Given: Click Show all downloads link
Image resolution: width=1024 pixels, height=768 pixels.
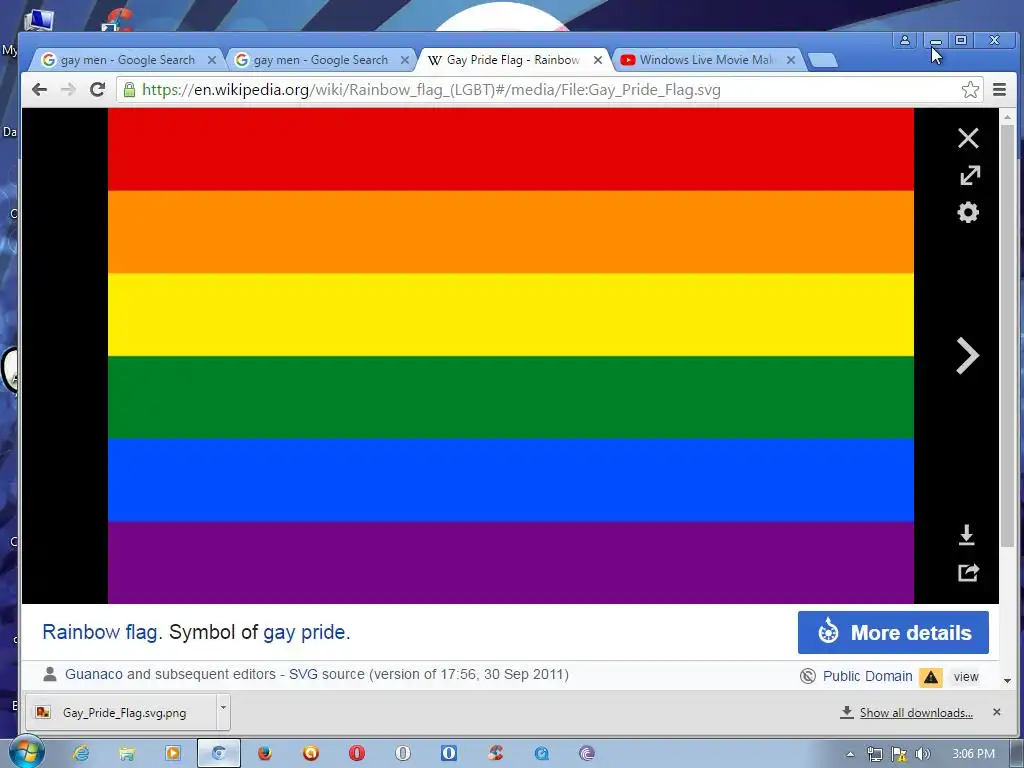Looking at the screenshot, I should coord(916,712).
